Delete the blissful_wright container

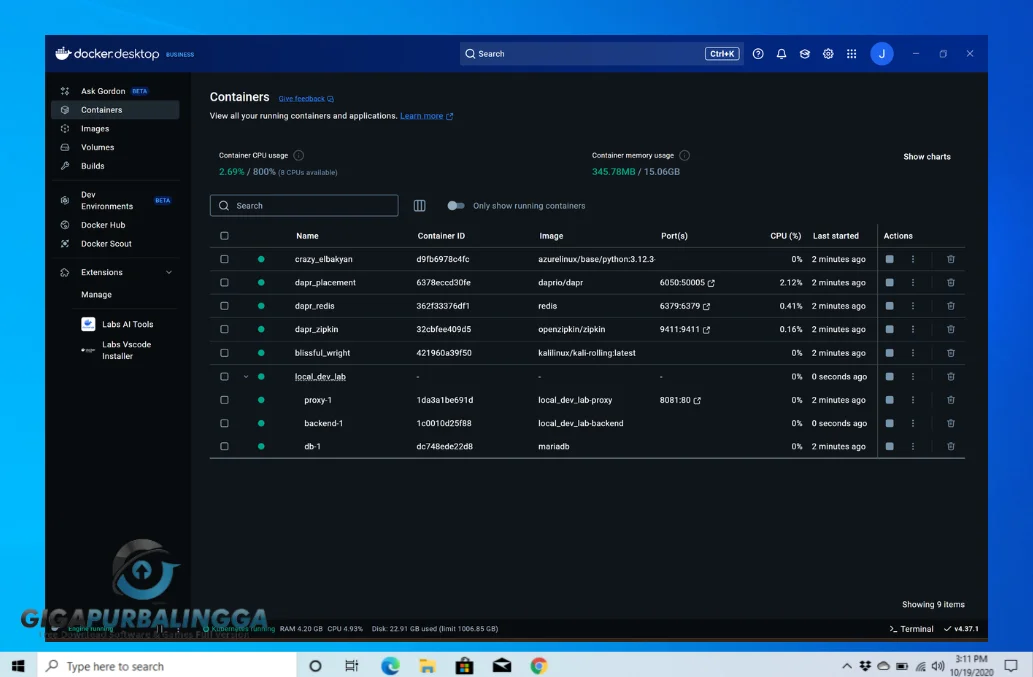click(x=951, y=353)
